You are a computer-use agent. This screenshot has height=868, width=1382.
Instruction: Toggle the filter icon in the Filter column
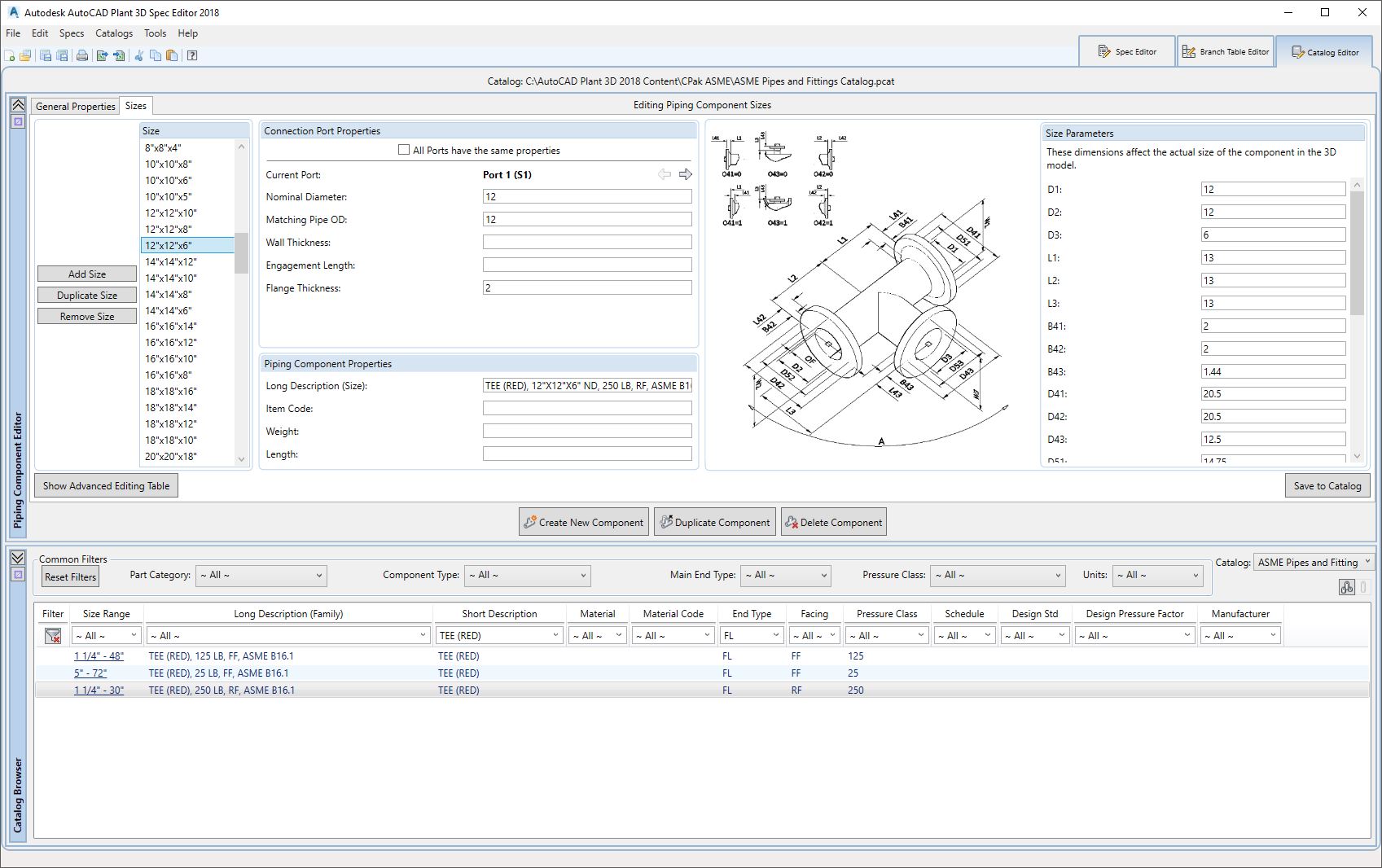point(51,635)
